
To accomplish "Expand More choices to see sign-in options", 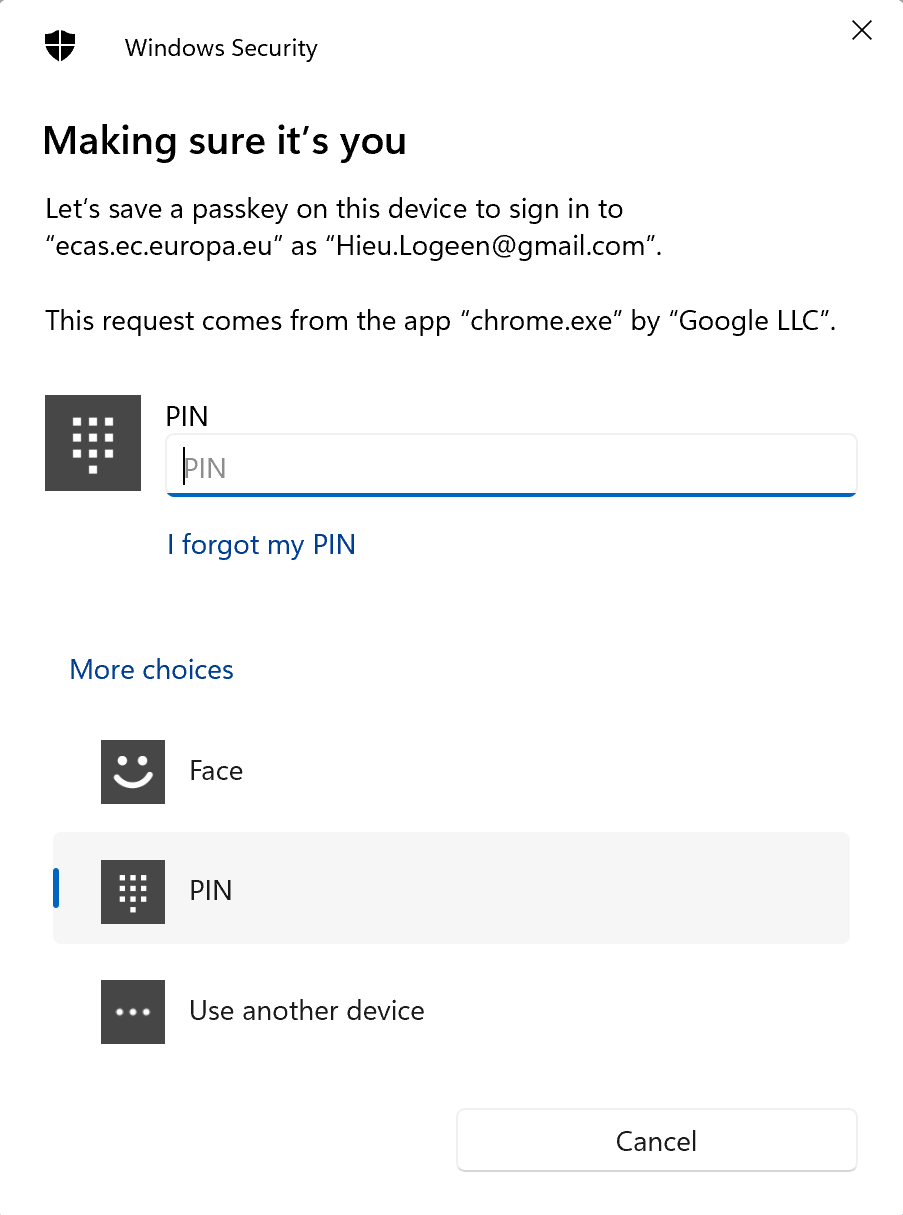I will coord(151,669).
